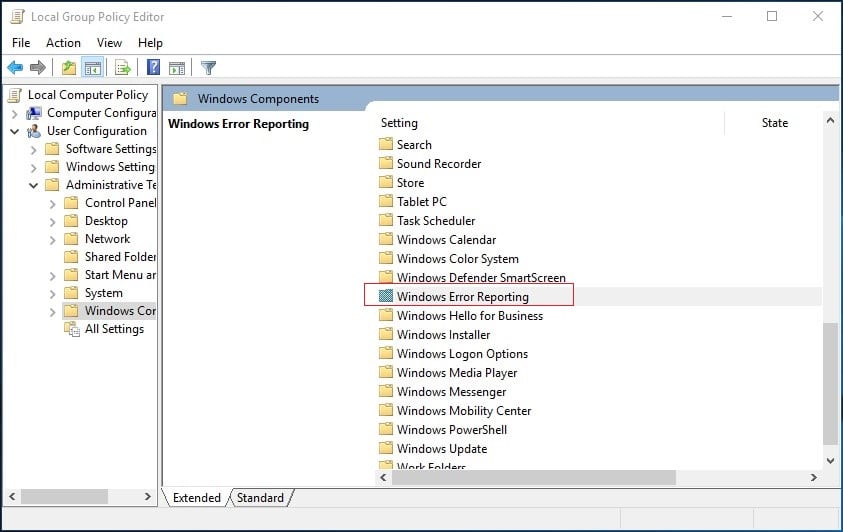Click the Store folder icon
This screenshot has width=843, height=532.
[386, 182]
